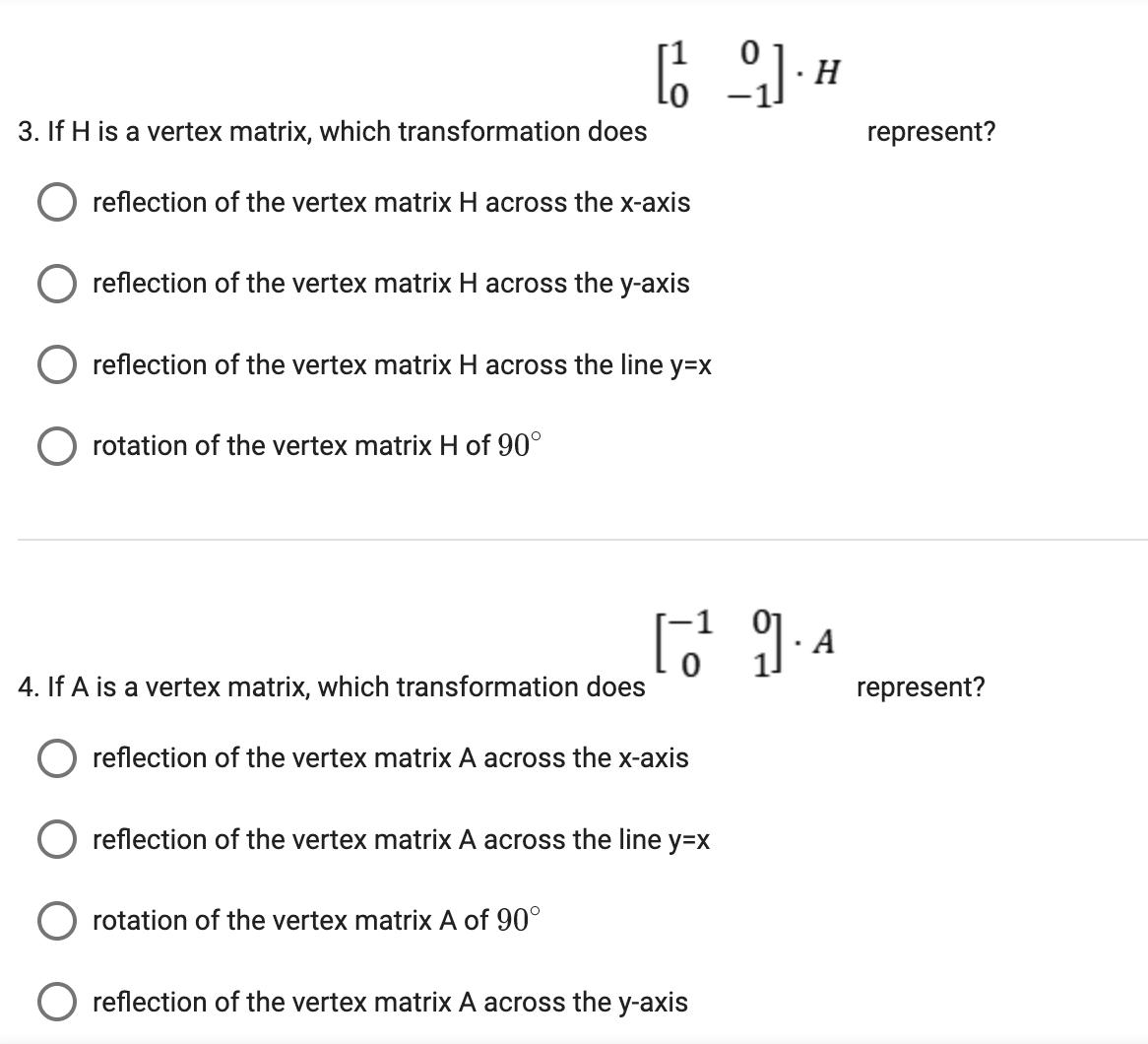
Task: Select reflection of A across line y=x
Action: coord(56,840)
